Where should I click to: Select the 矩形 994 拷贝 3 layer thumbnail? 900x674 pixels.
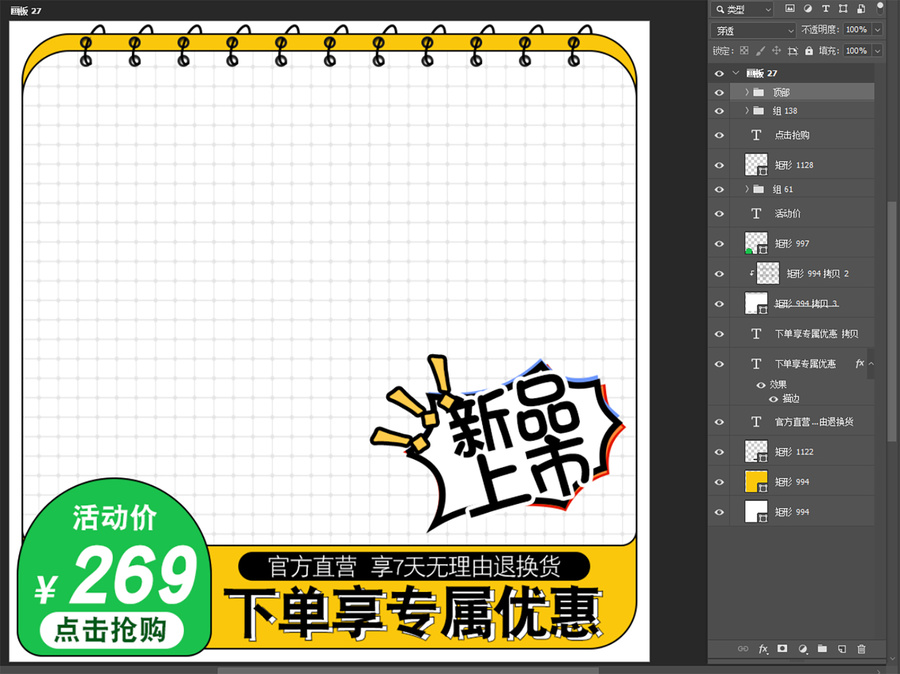pyautogui.click(x=756, y=303)
